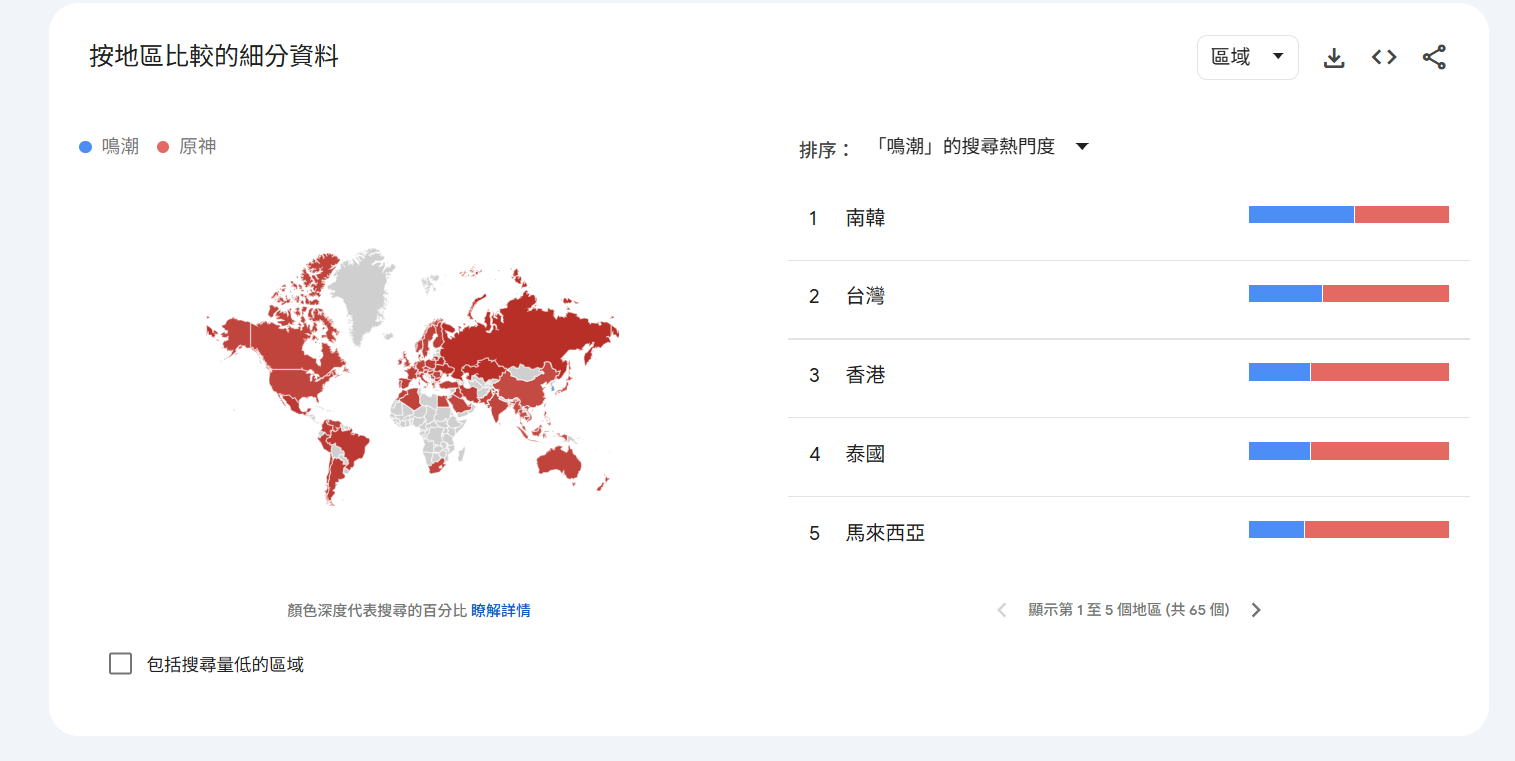Viewport: 1515px width, 761px height.
Task: Click the share icon
Action: (x=1434, y=58)
